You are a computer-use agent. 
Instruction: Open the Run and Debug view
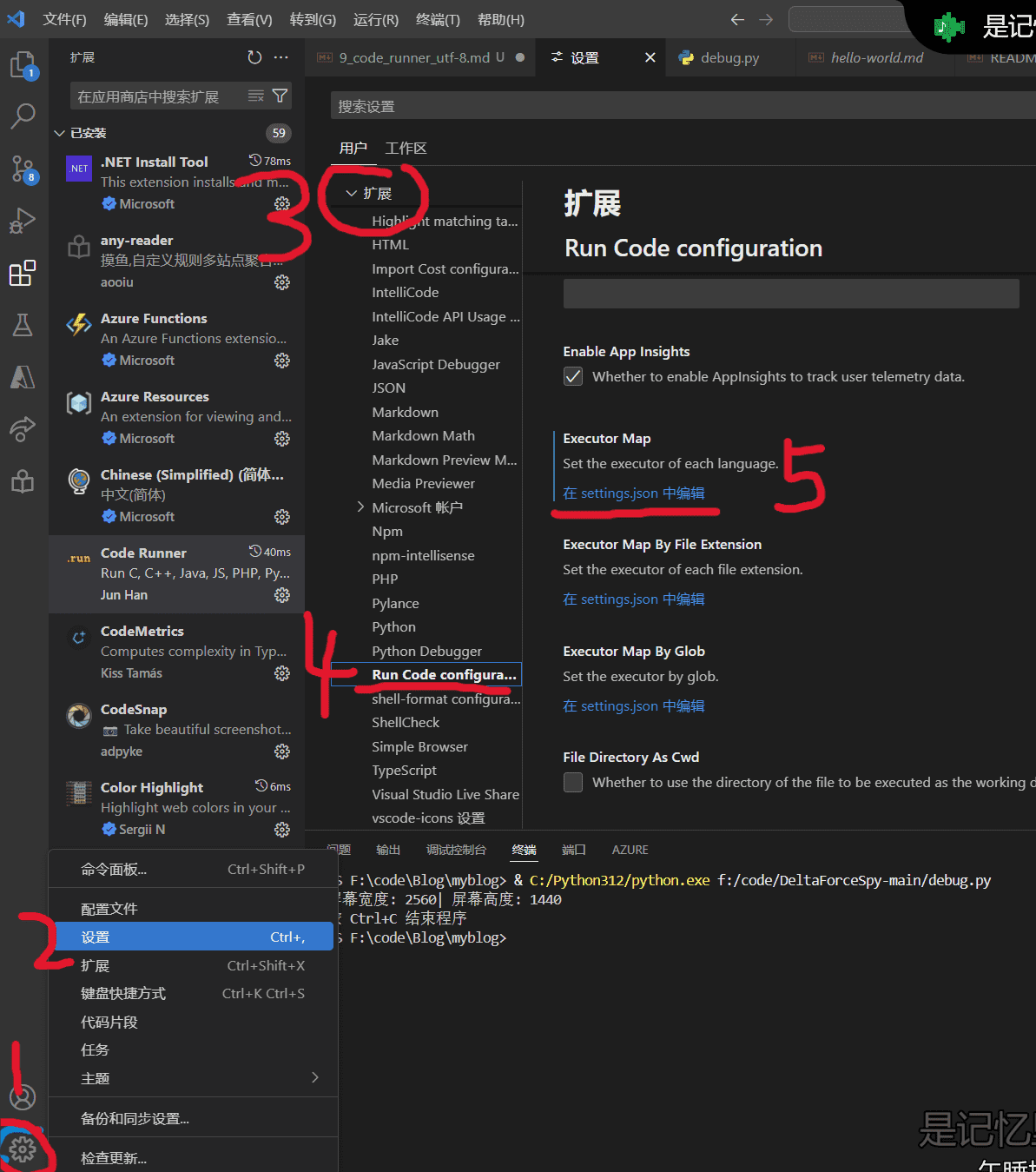pos(23,220)
